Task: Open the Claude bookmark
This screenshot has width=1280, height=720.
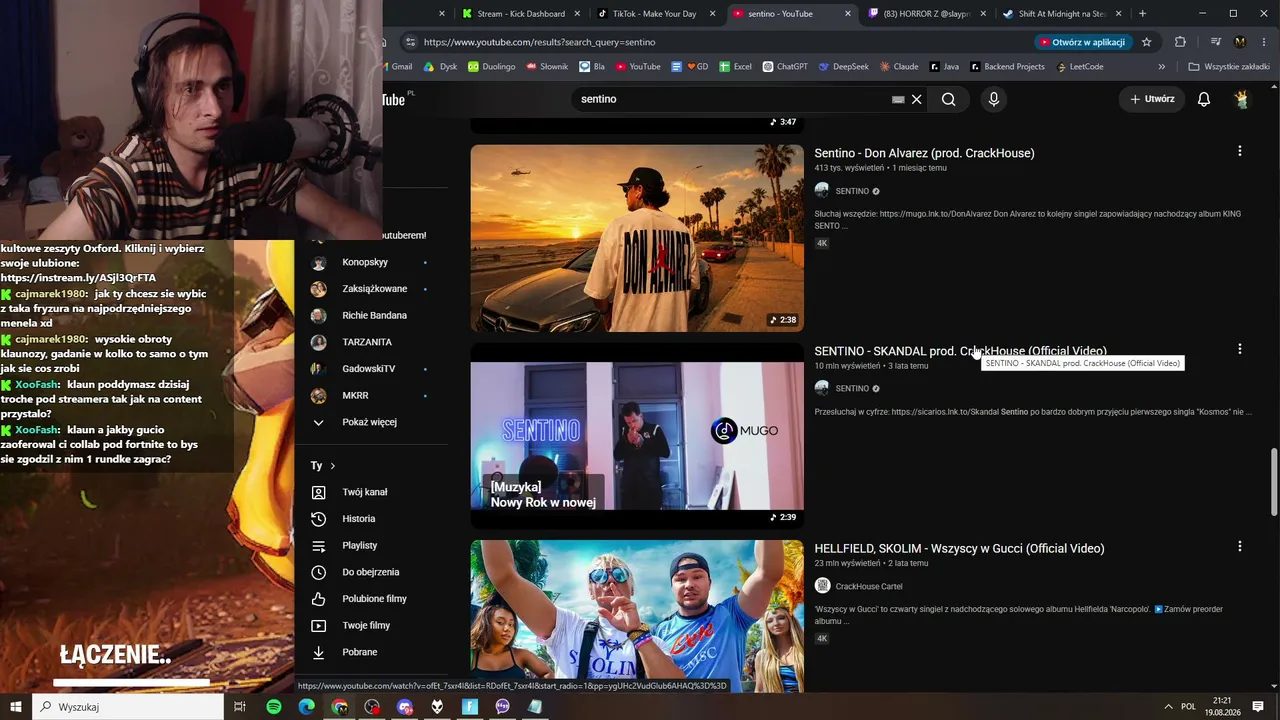Action: tap(898, 67)
